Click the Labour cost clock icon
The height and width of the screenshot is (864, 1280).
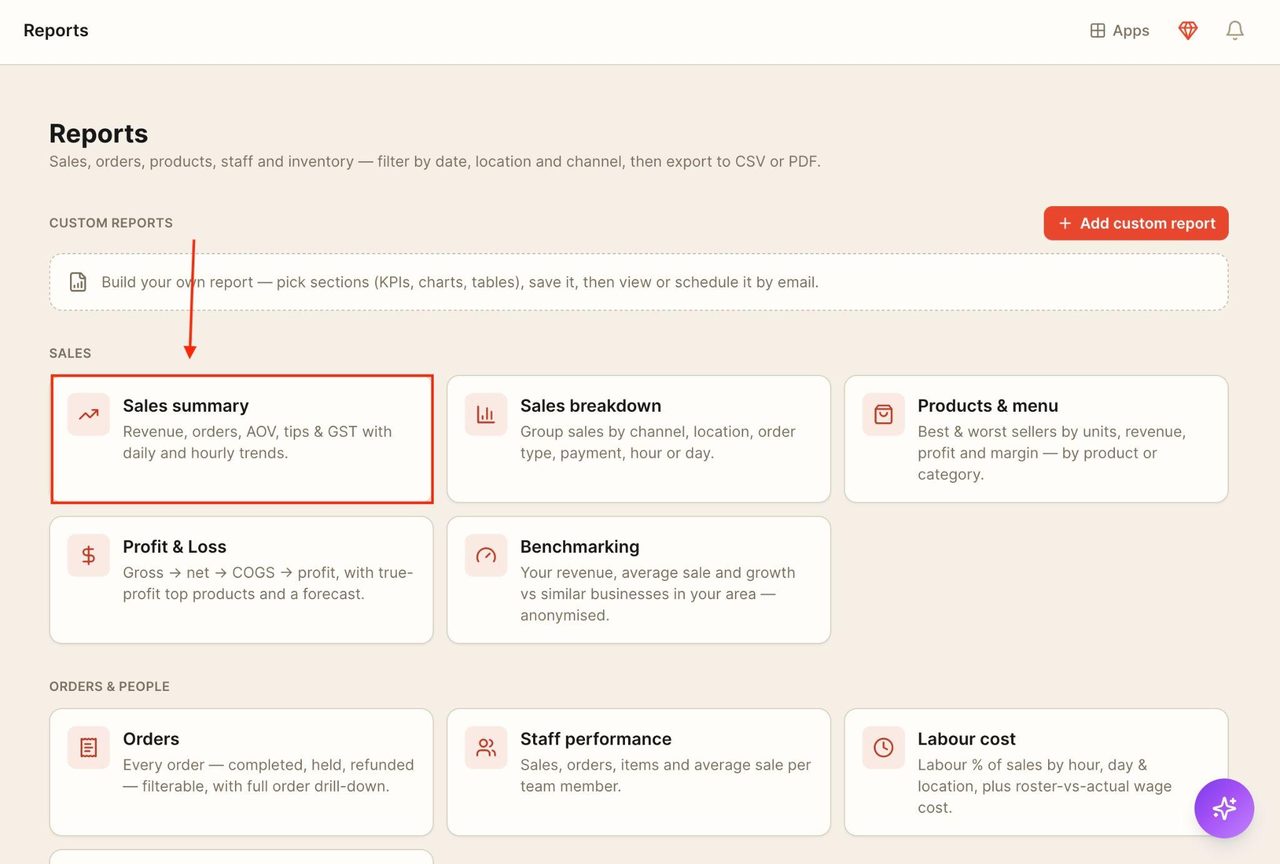pos(884,747)
